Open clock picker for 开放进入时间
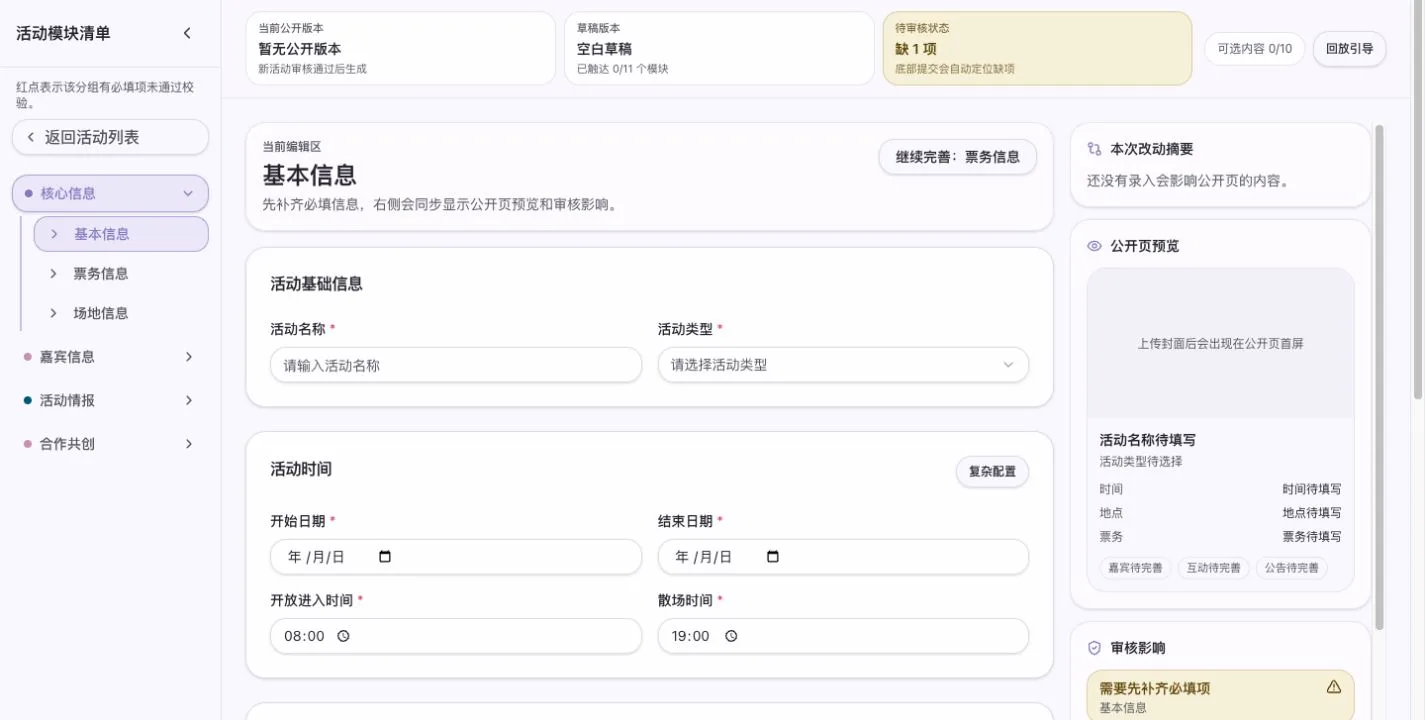 tap(343, 636)
